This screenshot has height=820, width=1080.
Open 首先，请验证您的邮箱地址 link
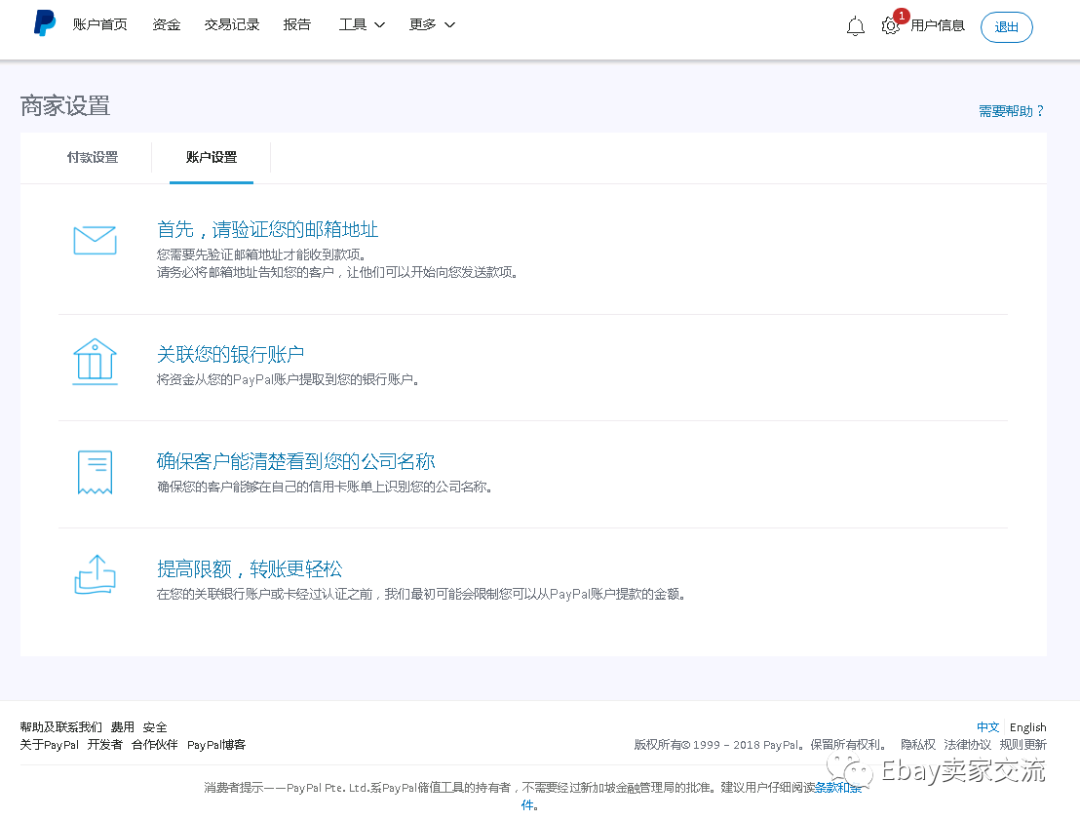click(x=268, y=229)
